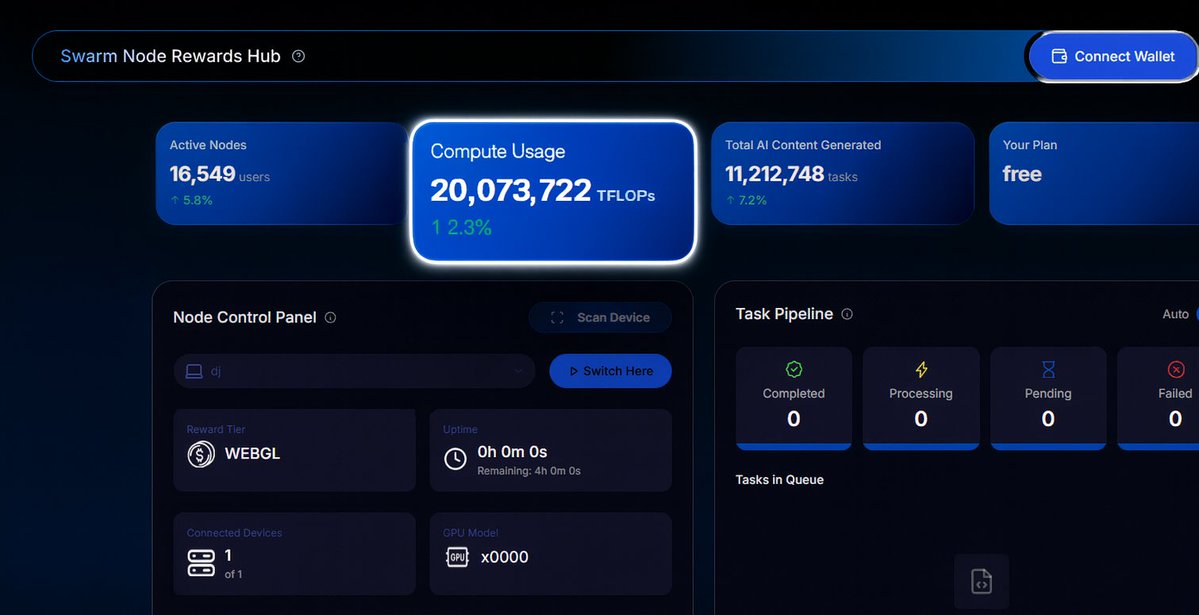Click the Scan Device button
This screenshot has width=1199, height=615.
pos(600,317)
